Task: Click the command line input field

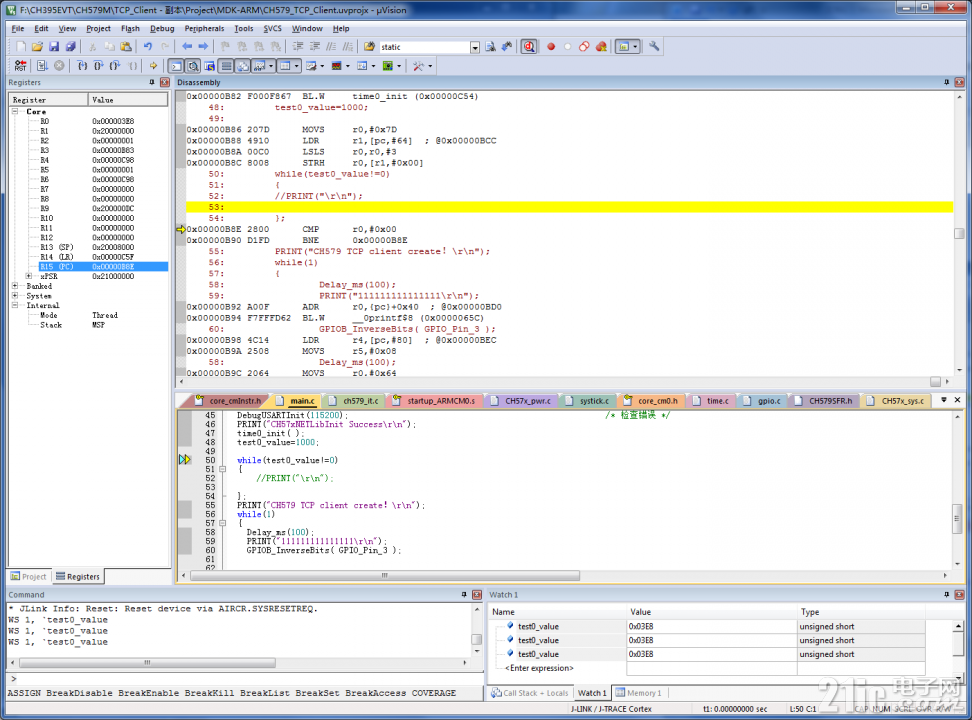Action: click(248, 679)
